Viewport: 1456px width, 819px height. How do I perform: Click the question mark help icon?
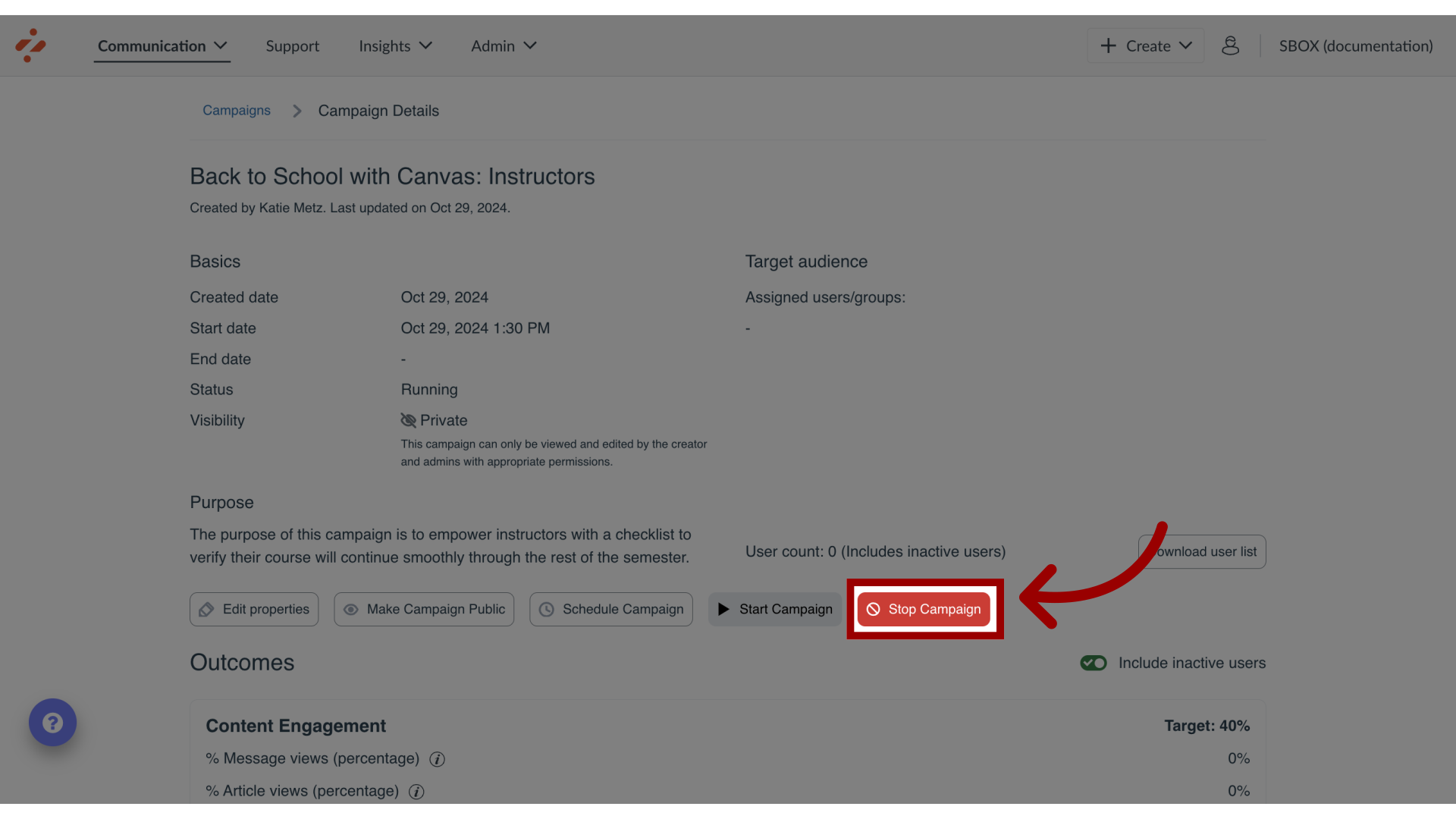click(x=53, y=722)
